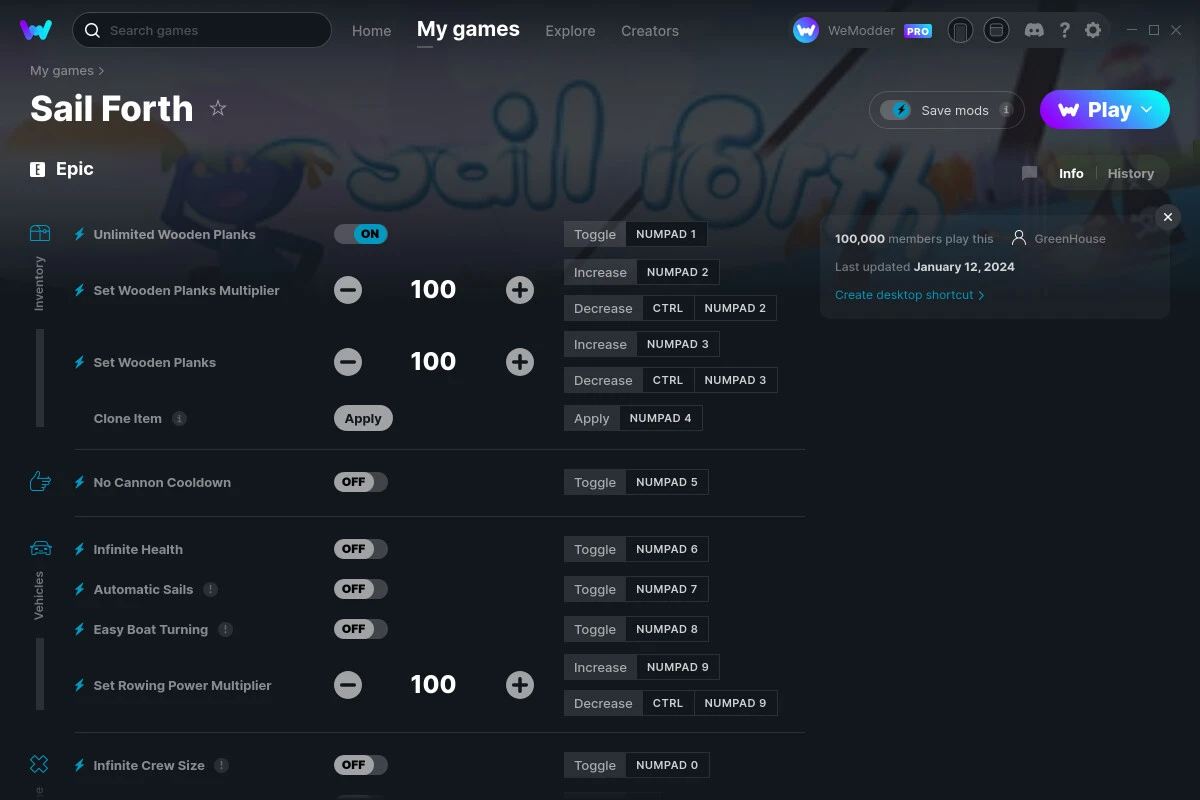This screenshot has height=800, width=1200.
Task: Rebind Infinite Crew Size NUMPAD 0 hotkey
Action: (667, 765)
